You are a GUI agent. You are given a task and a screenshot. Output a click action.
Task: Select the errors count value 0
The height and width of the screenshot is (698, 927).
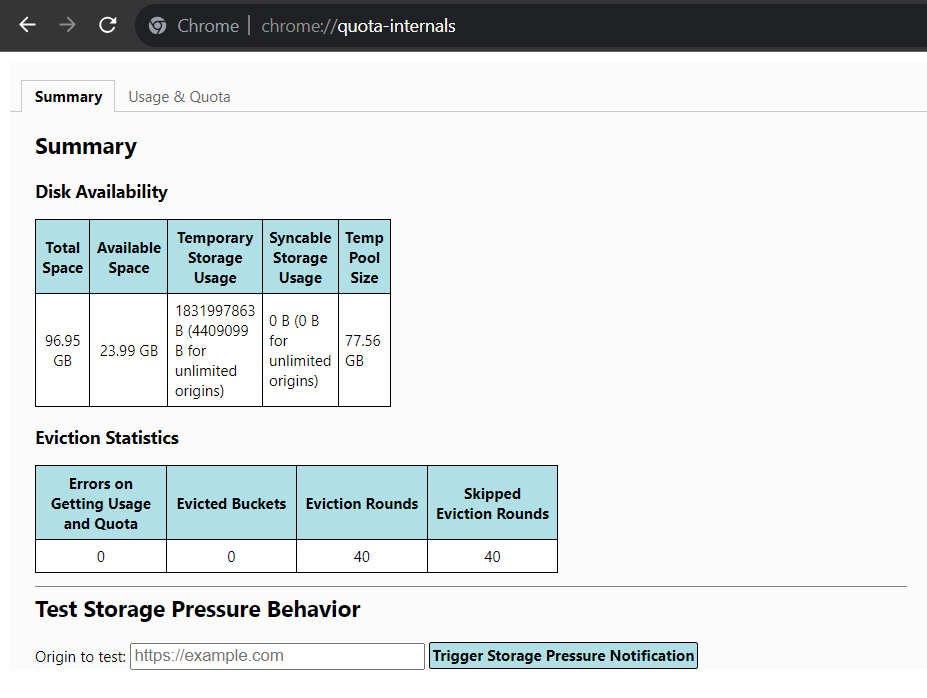(x=101, y=556)
